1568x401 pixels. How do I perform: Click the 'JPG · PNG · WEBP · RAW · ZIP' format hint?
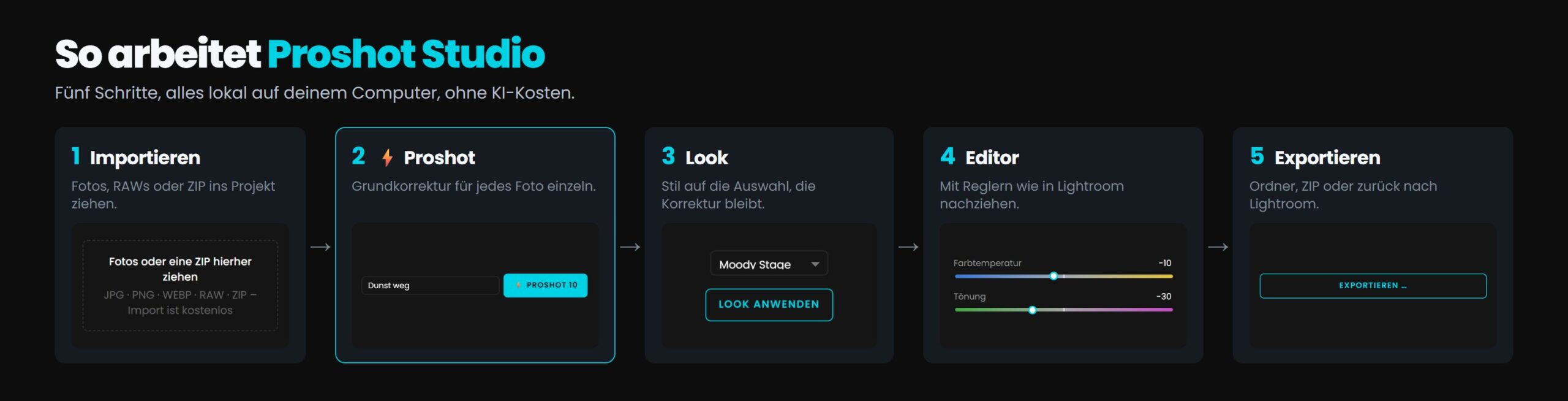click(180, 302)
